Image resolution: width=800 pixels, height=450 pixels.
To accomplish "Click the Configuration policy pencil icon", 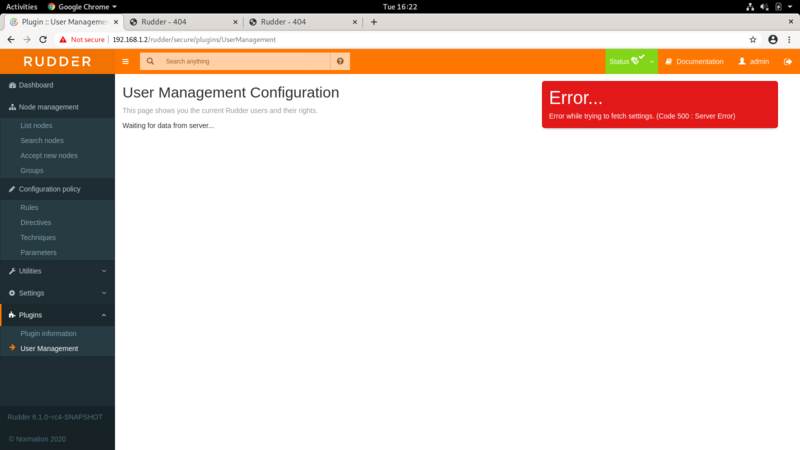I will click(x=12, y=189).
